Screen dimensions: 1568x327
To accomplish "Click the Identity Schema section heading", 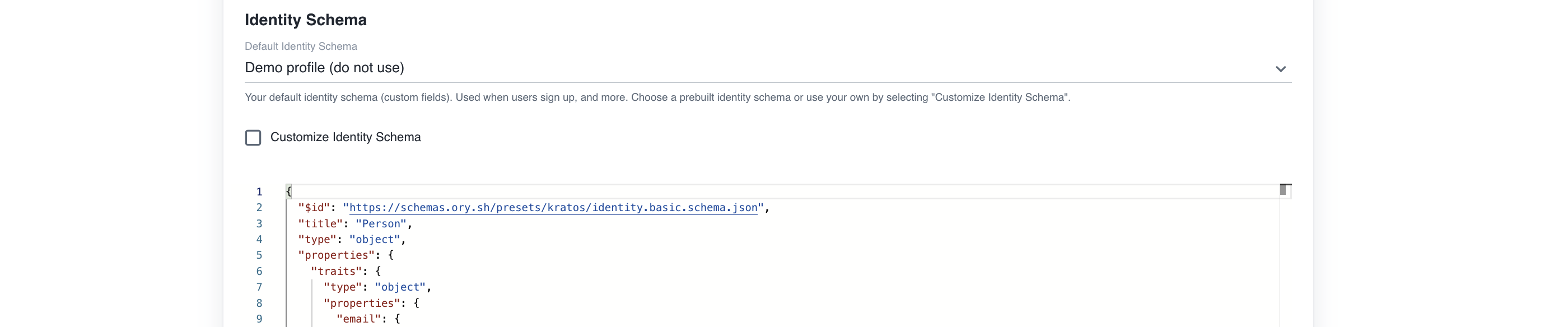I will pos(306,20).
